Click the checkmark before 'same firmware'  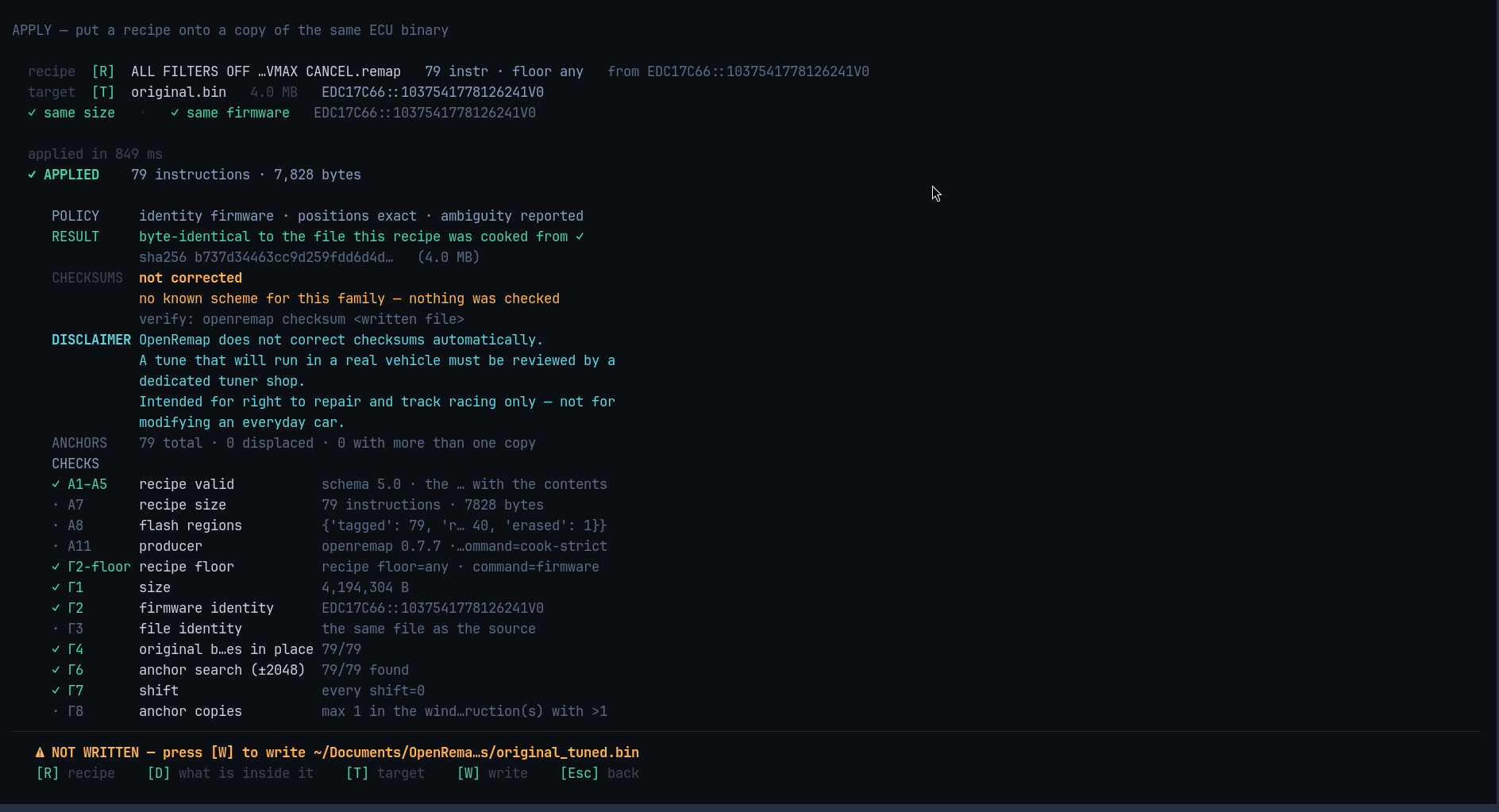175,113
